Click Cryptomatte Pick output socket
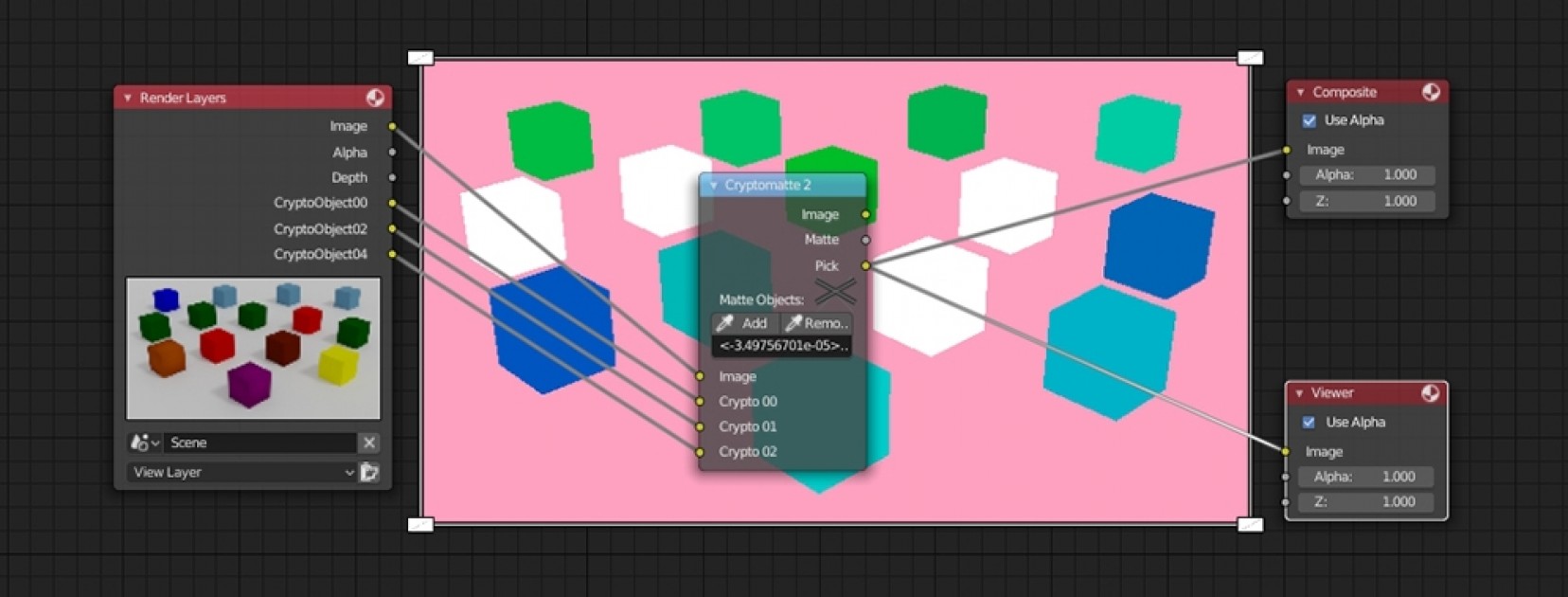This screenshot has width=1568, height=597. 865,266
